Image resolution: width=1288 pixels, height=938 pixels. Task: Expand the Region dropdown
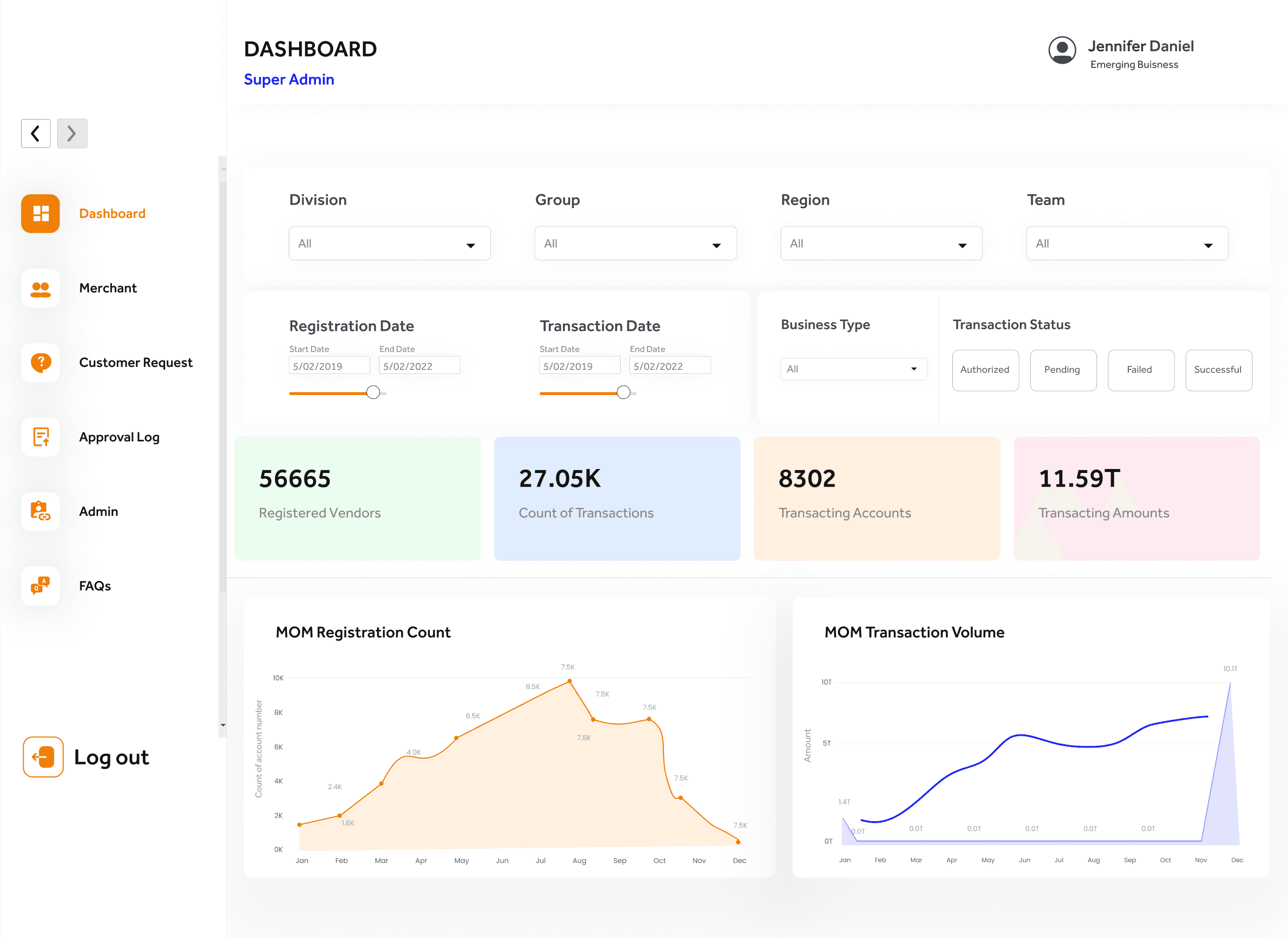881,244
